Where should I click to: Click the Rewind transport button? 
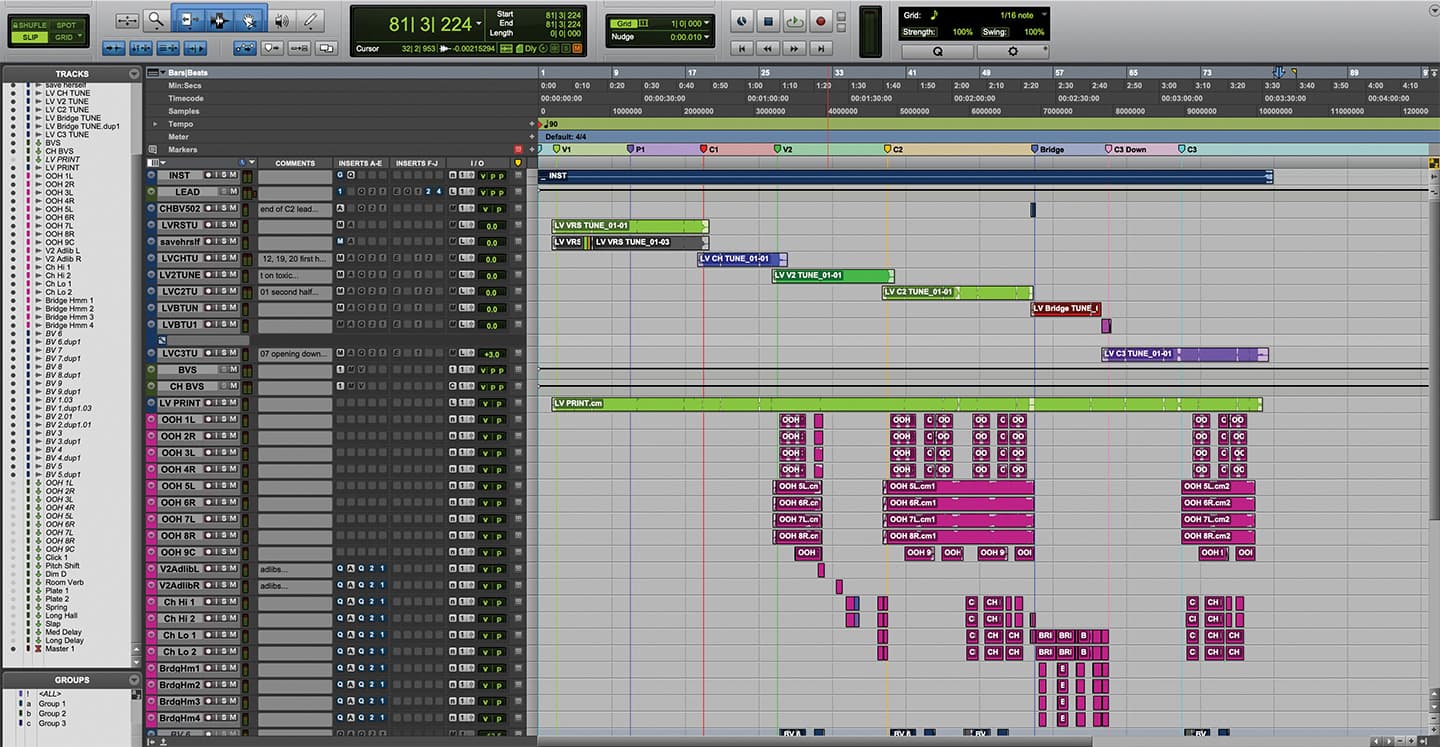[x=768, y=48]
